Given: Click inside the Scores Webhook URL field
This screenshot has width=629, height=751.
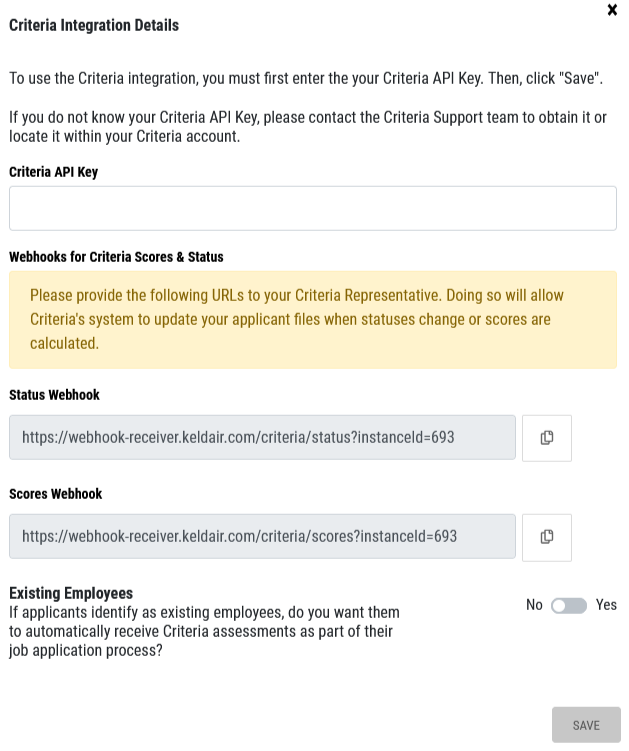Looking at the screenshot, I should (262, 536).
